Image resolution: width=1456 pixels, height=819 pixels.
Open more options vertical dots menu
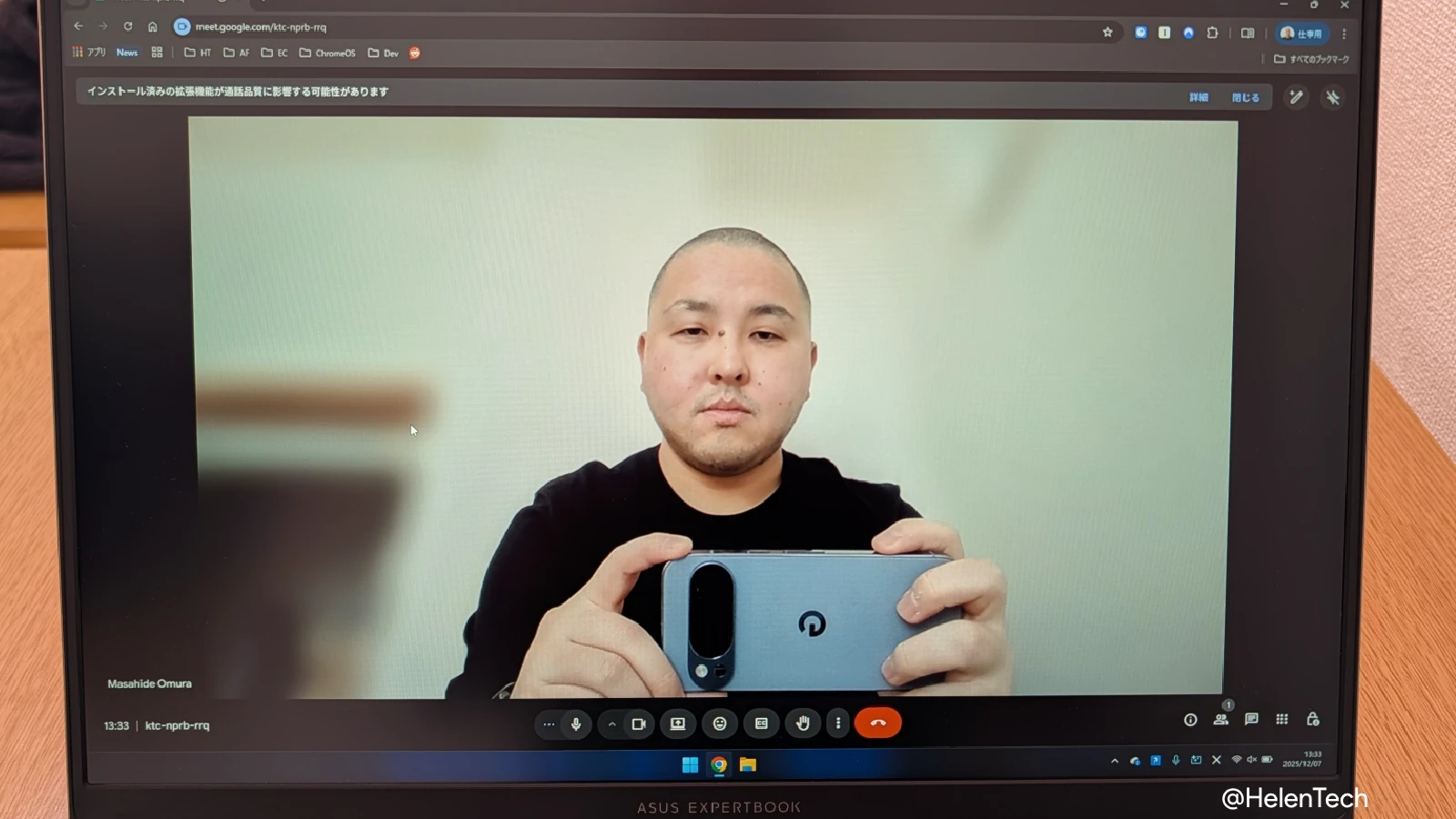838,723
